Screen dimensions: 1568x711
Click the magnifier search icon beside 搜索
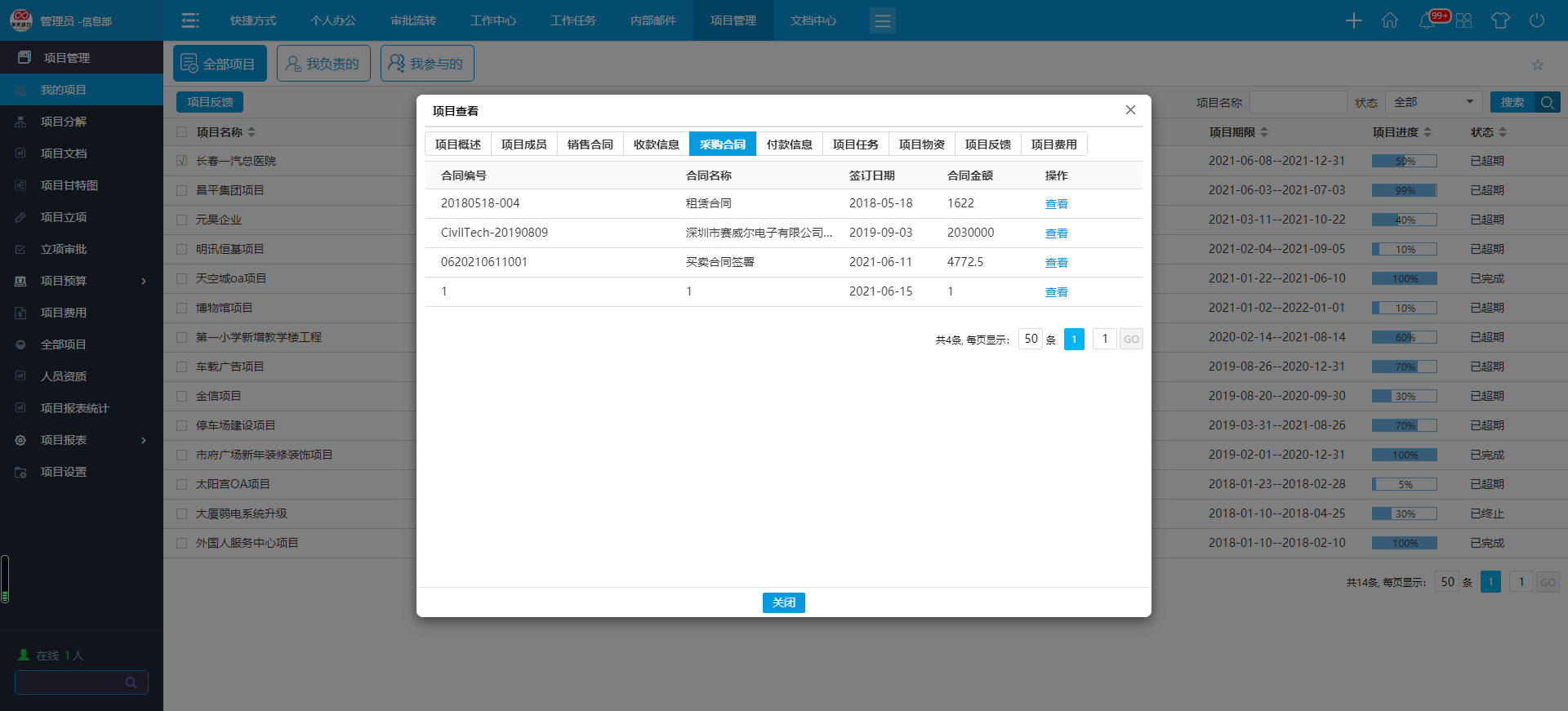(x=1547, y=102)
